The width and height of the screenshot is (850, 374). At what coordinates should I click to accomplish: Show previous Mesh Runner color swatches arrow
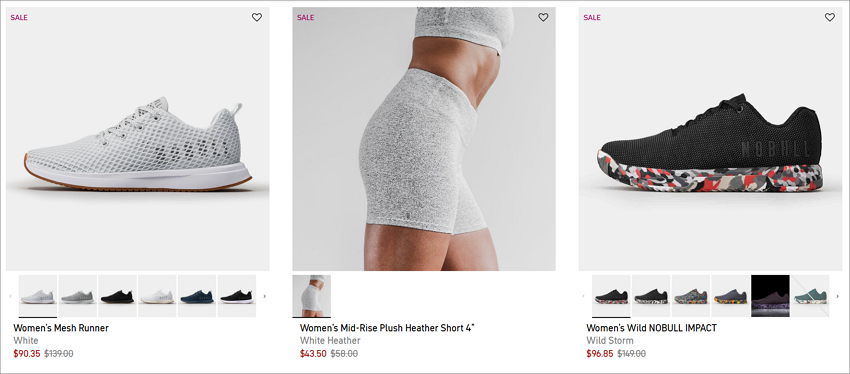tap(10, 296)
